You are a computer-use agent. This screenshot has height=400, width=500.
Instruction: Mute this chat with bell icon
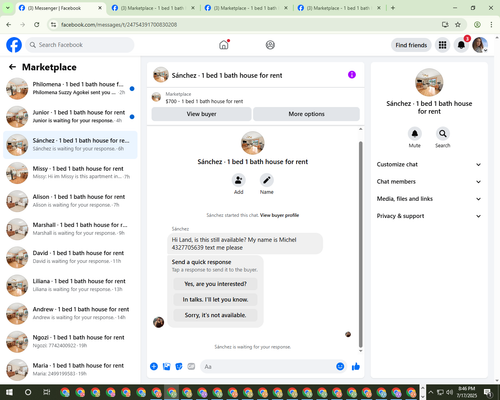tap(415, 134)
